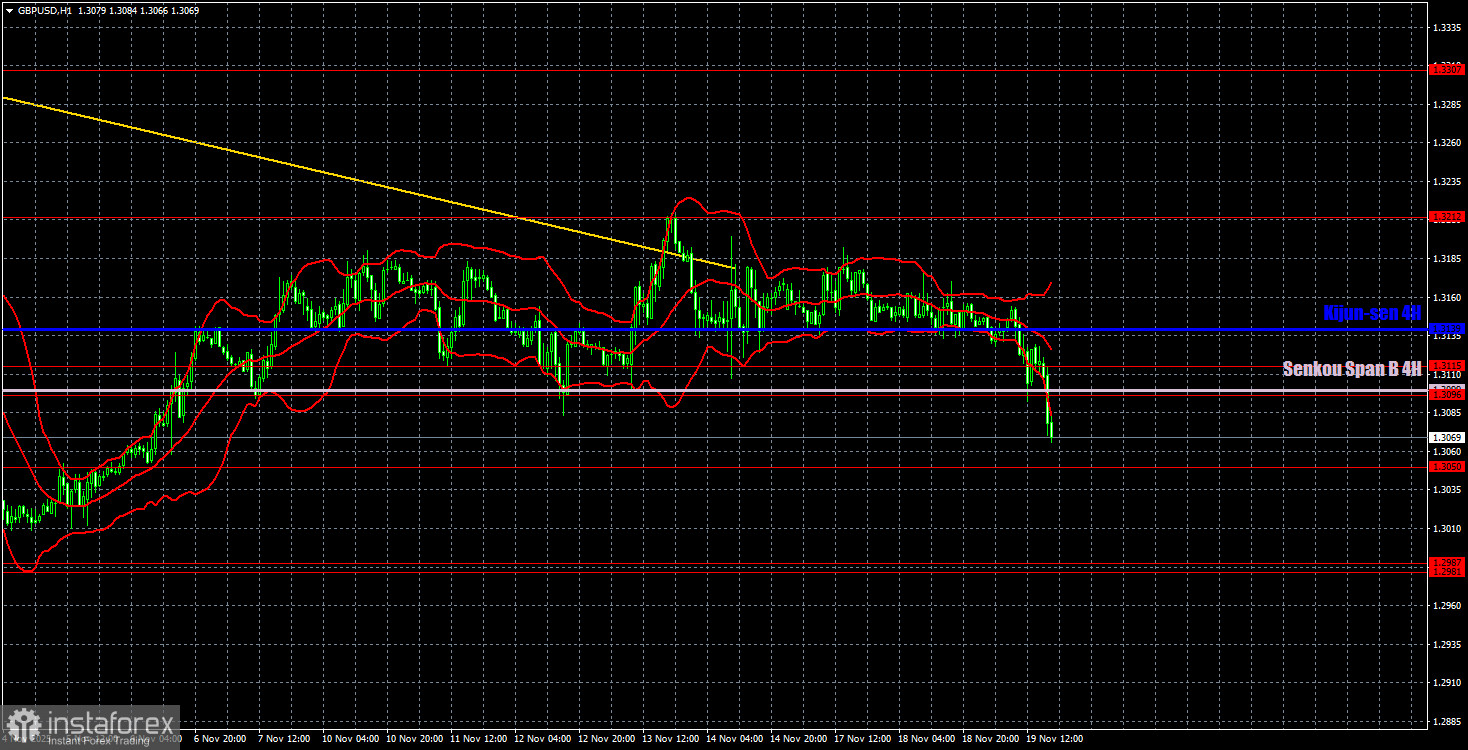This screenshot has height=750, width=1468.
Task: Open the GBPUSD,H1 chart dropdown triangle
Action: (10, 10)
